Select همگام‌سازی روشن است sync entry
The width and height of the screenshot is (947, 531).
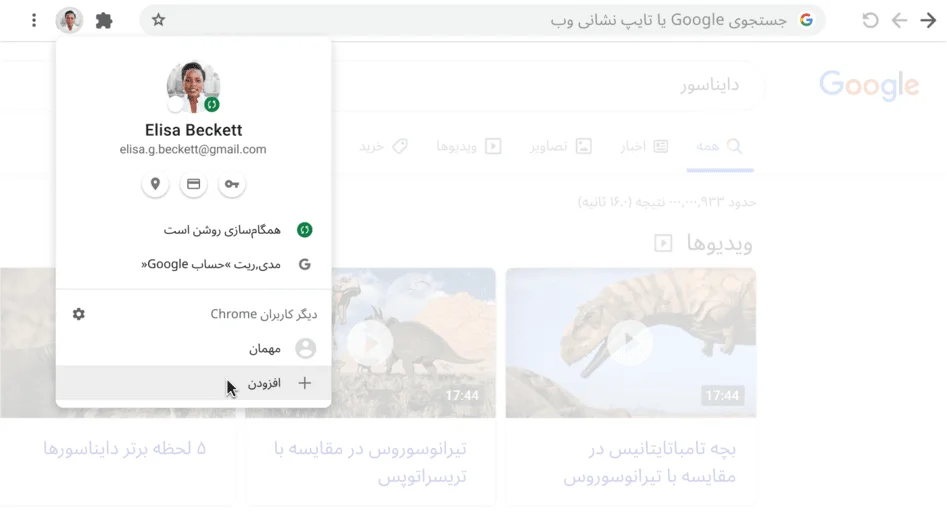tap(193, 230)
